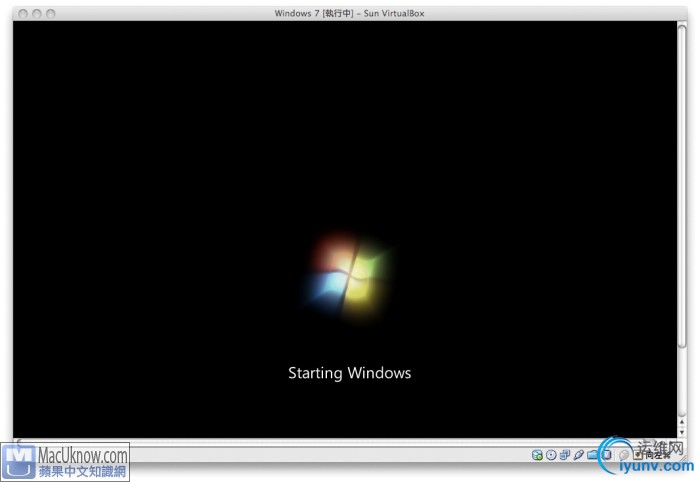Click the virtualization V indicator icon
The width and height of the screenshot is (700, 482).
coord(607,455)
